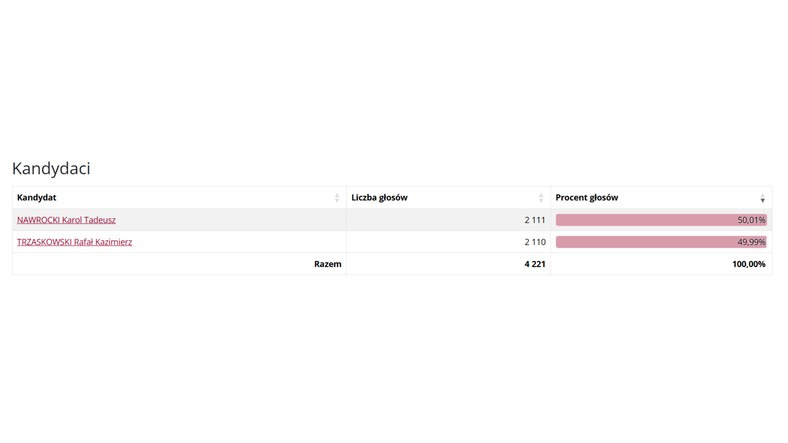Sort by the Procent głosów header

coord(586,197)
